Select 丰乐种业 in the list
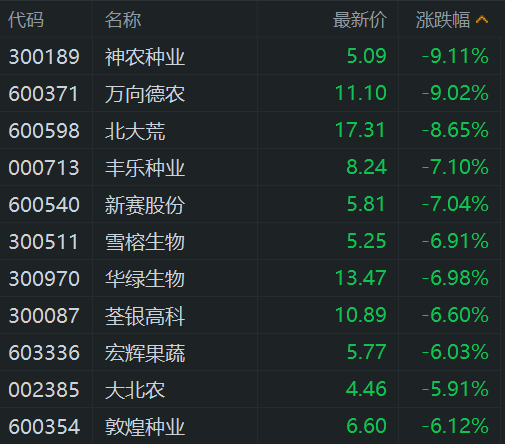Screen dimensions: 505x444 145,168
